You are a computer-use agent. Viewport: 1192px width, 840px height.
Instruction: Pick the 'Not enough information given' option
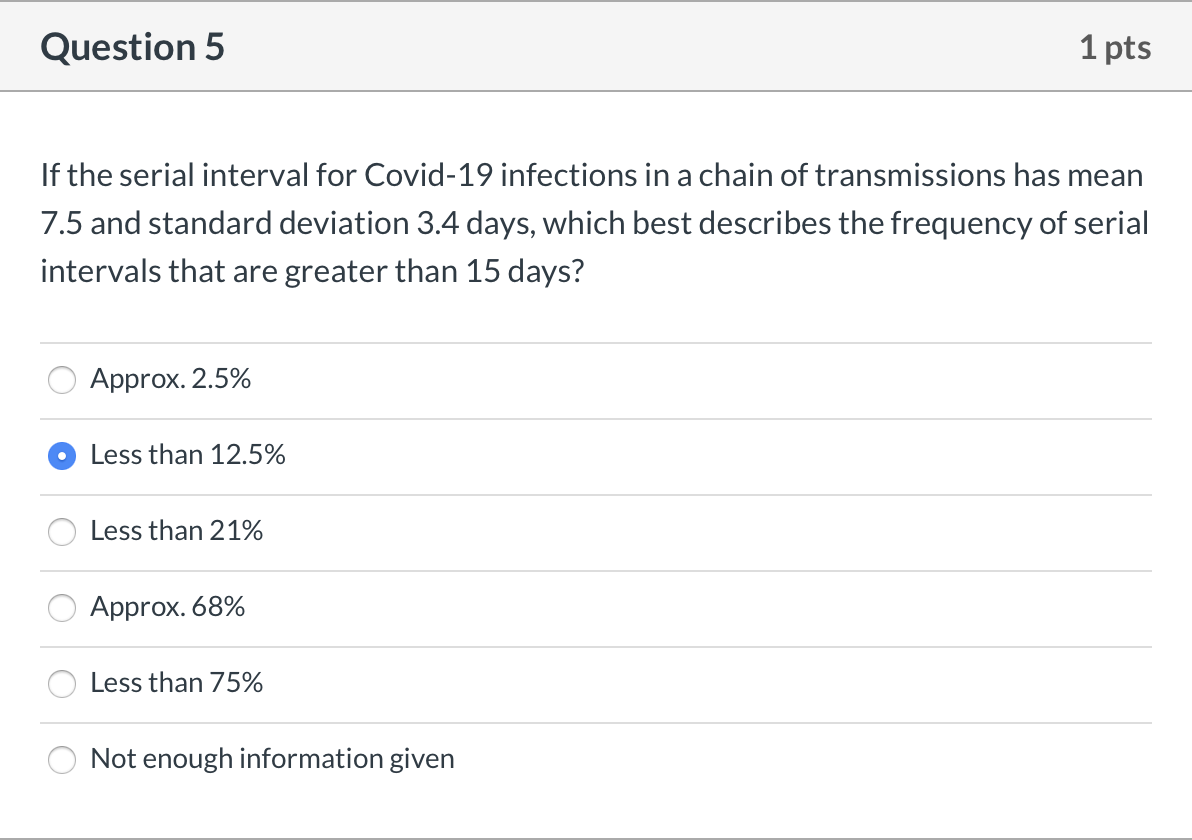point(62,760)
